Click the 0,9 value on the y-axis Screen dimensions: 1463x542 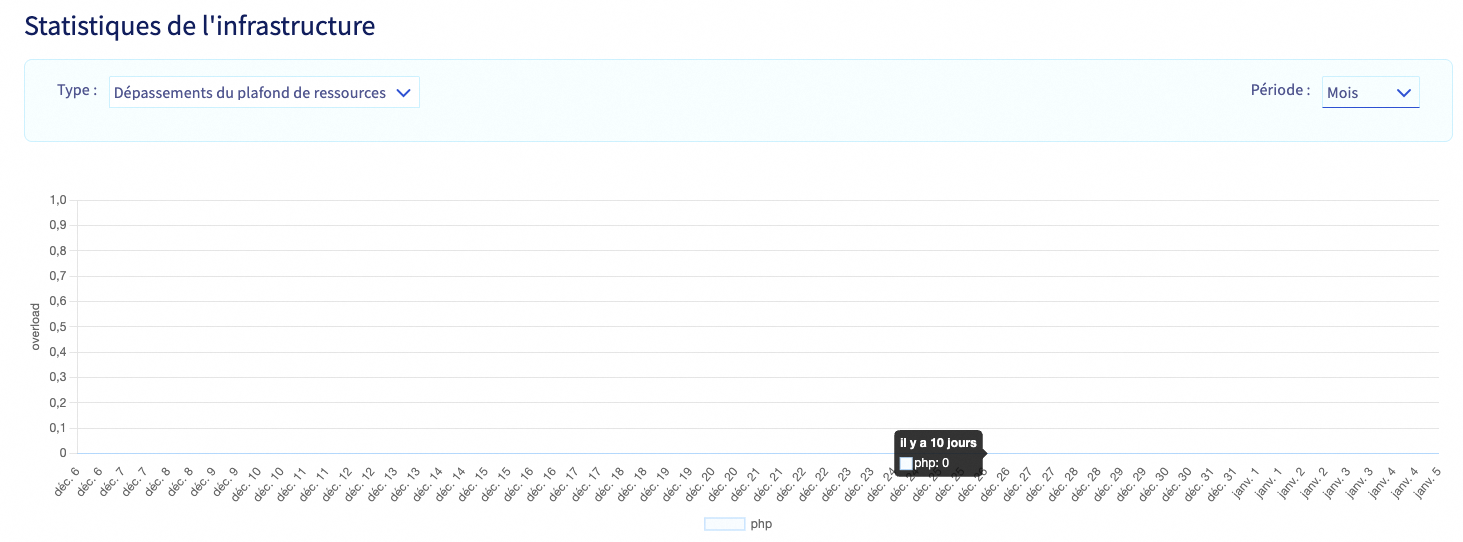pyautogui.click(x=58, y=225)
